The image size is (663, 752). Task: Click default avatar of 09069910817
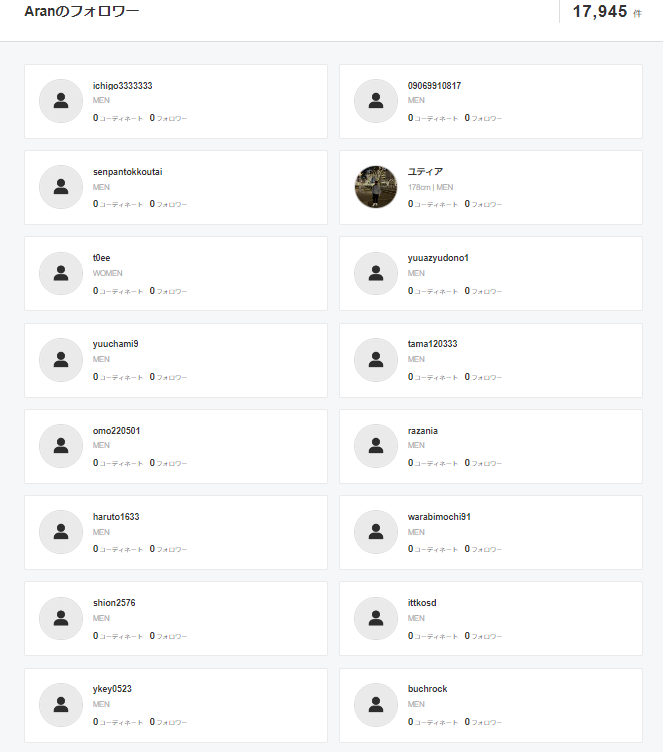376,101
